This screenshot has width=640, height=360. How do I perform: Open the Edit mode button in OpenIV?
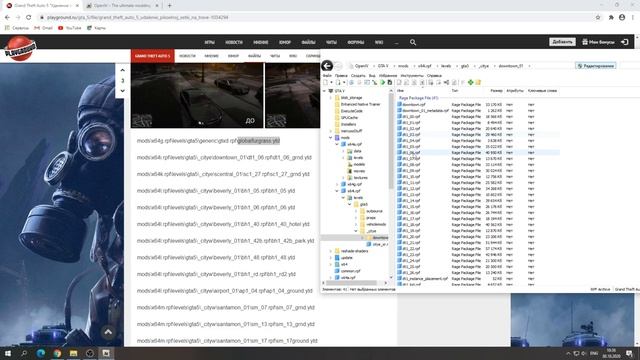(x=596, y=66)
